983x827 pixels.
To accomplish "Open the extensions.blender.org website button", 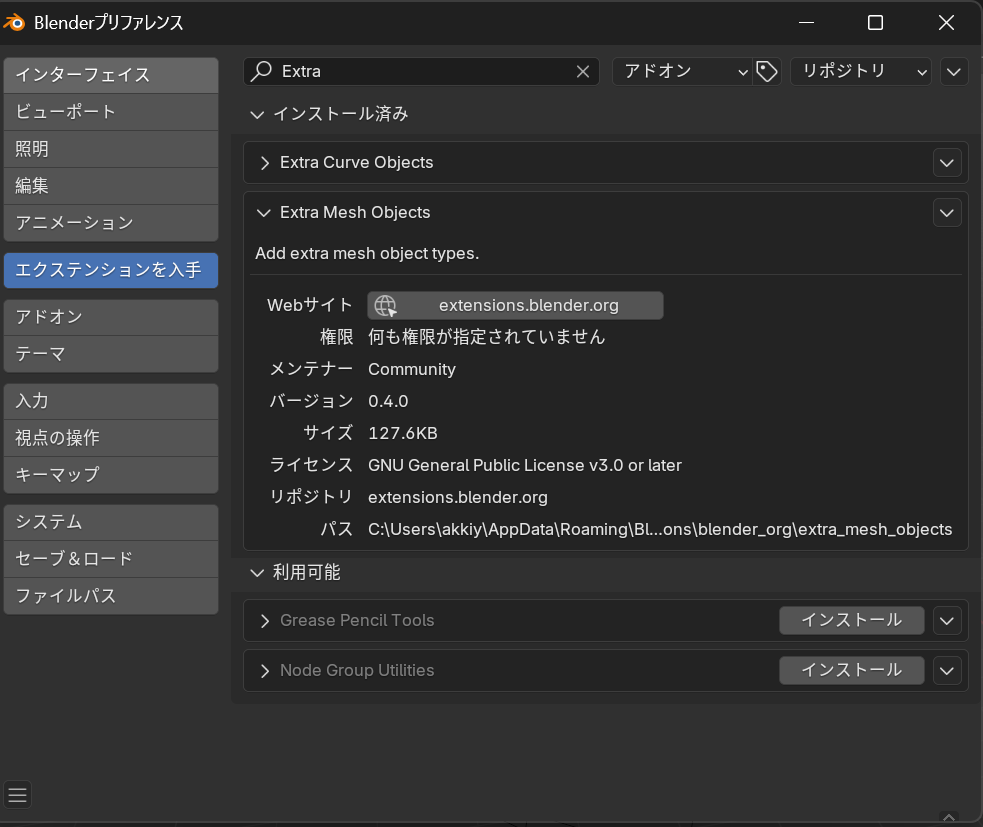I will [515, 305].
